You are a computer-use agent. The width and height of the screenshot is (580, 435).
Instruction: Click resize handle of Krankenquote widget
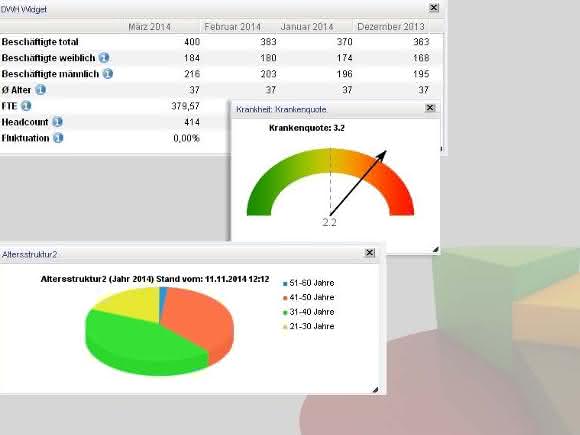(x=436, y=250)
